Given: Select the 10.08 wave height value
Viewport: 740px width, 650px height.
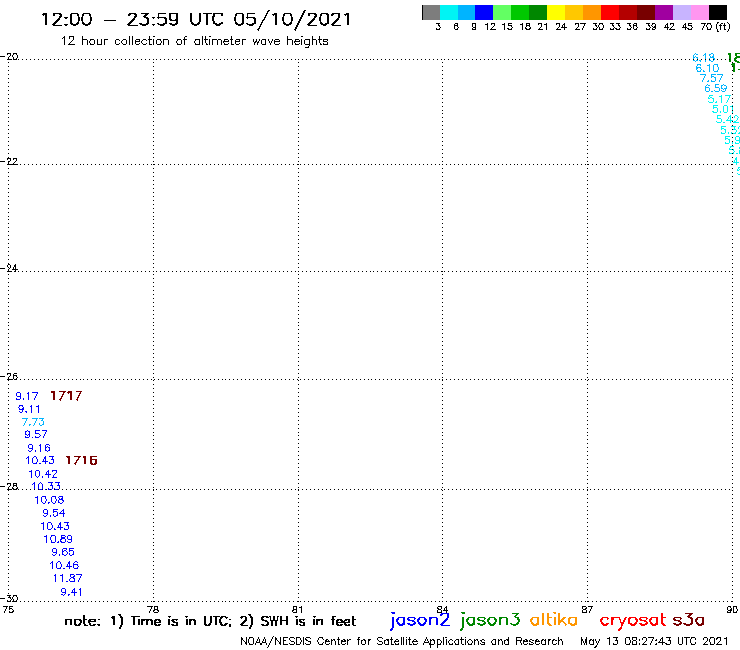Looking at the screenshot, I should click(x=49, y=500).
